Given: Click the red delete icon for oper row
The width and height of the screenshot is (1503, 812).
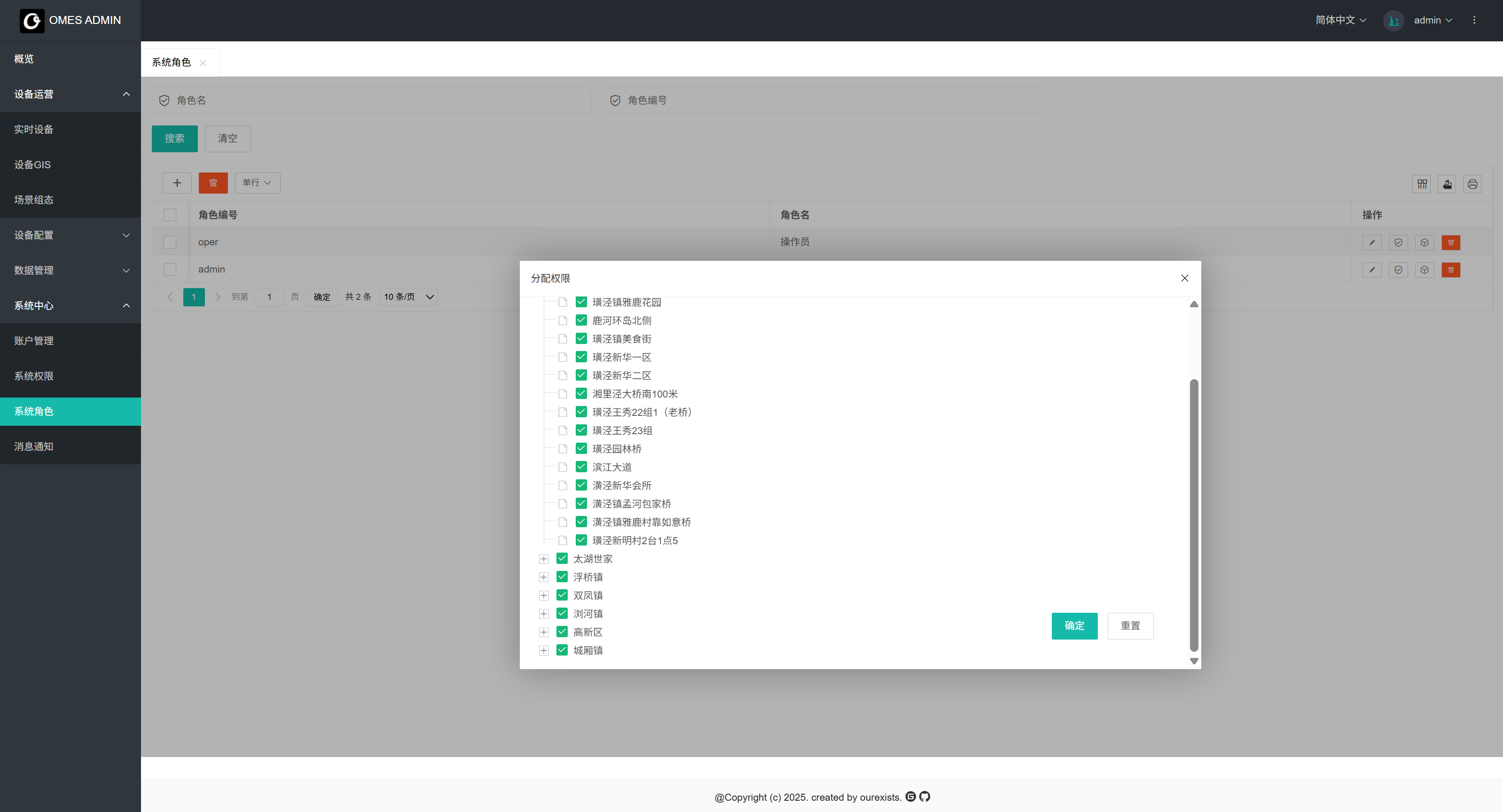Looking at the screenshot, I should (x=1450, y=242).
